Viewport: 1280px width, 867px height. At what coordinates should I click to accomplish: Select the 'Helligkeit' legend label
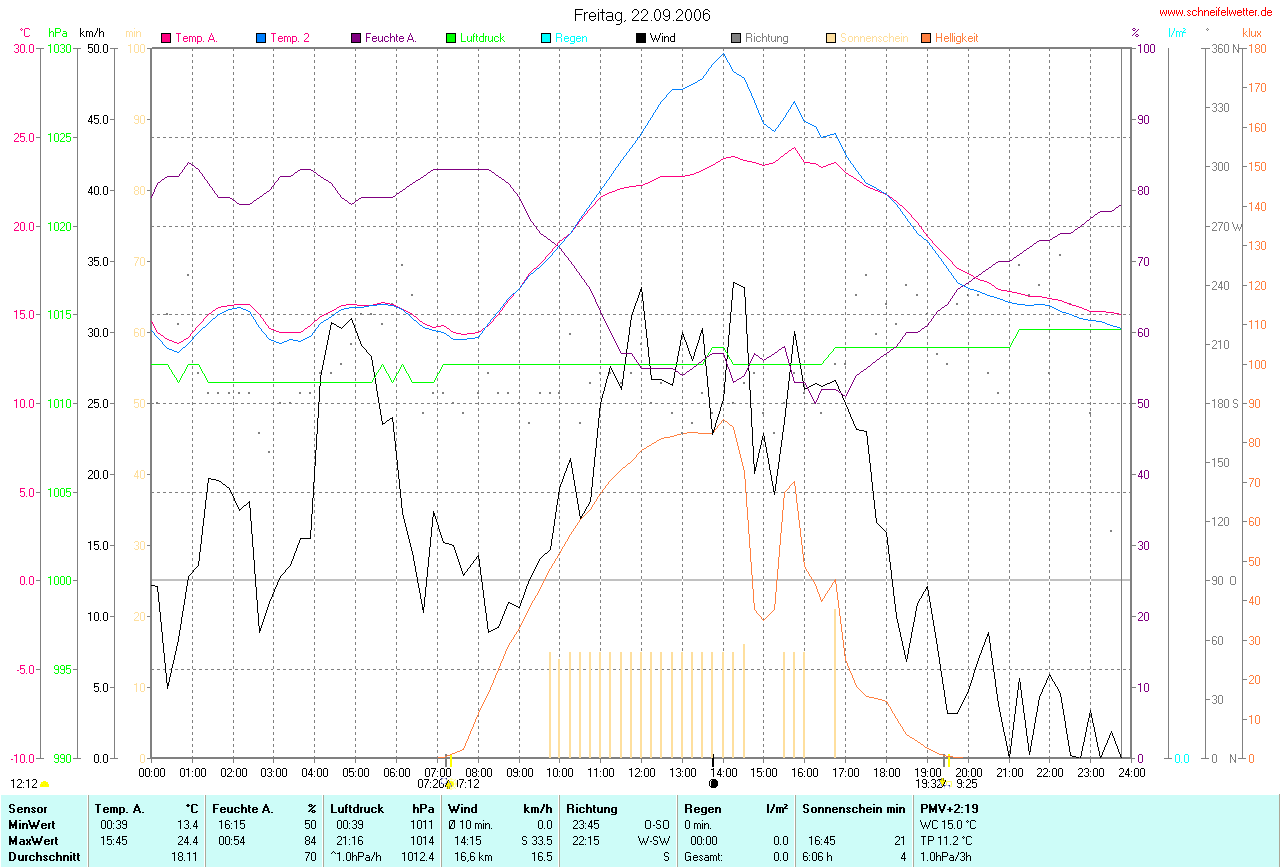[x=957, y=38]
